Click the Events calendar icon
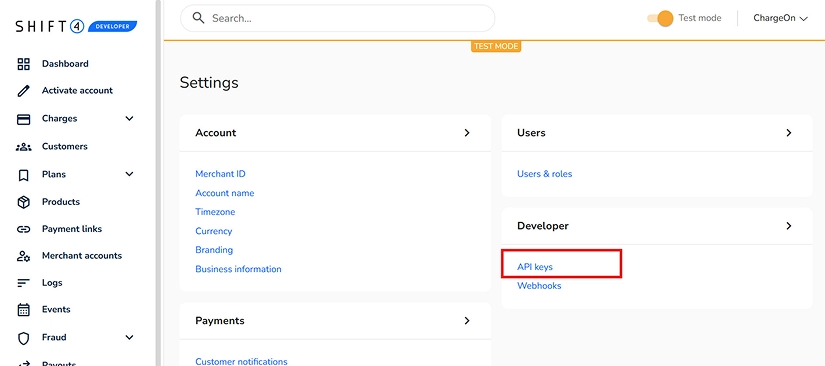Image resolution: width=825 pixels, height=366 pixels. tap(24, 310)
